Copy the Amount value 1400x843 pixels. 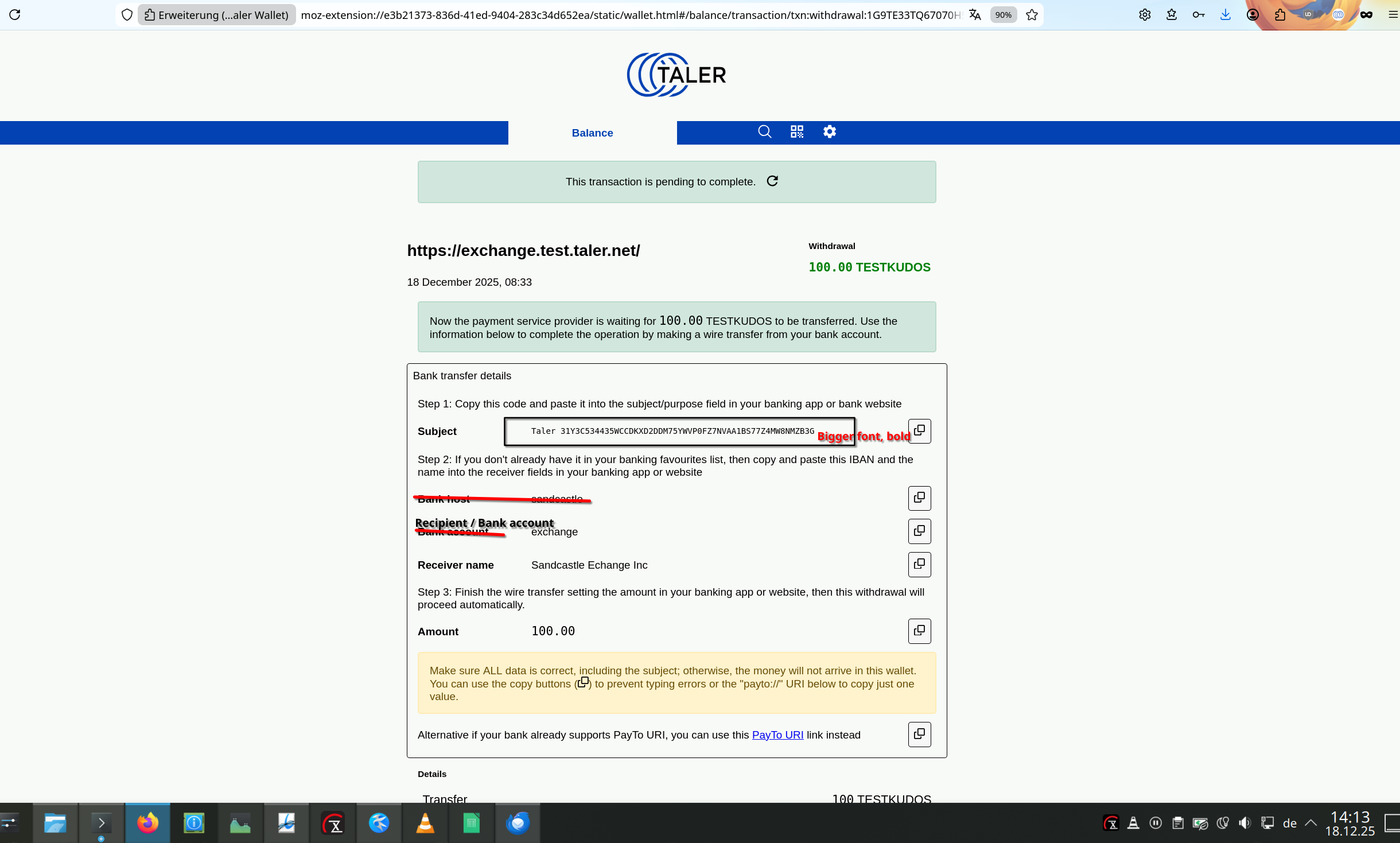click(919, 631)
